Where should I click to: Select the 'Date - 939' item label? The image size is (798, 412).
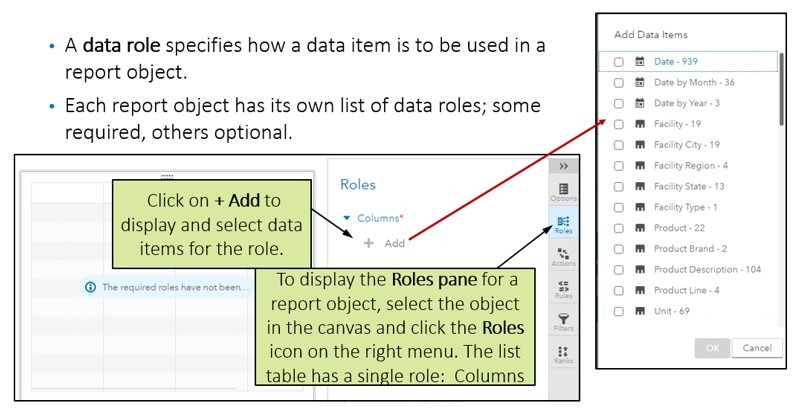(676, 62)
